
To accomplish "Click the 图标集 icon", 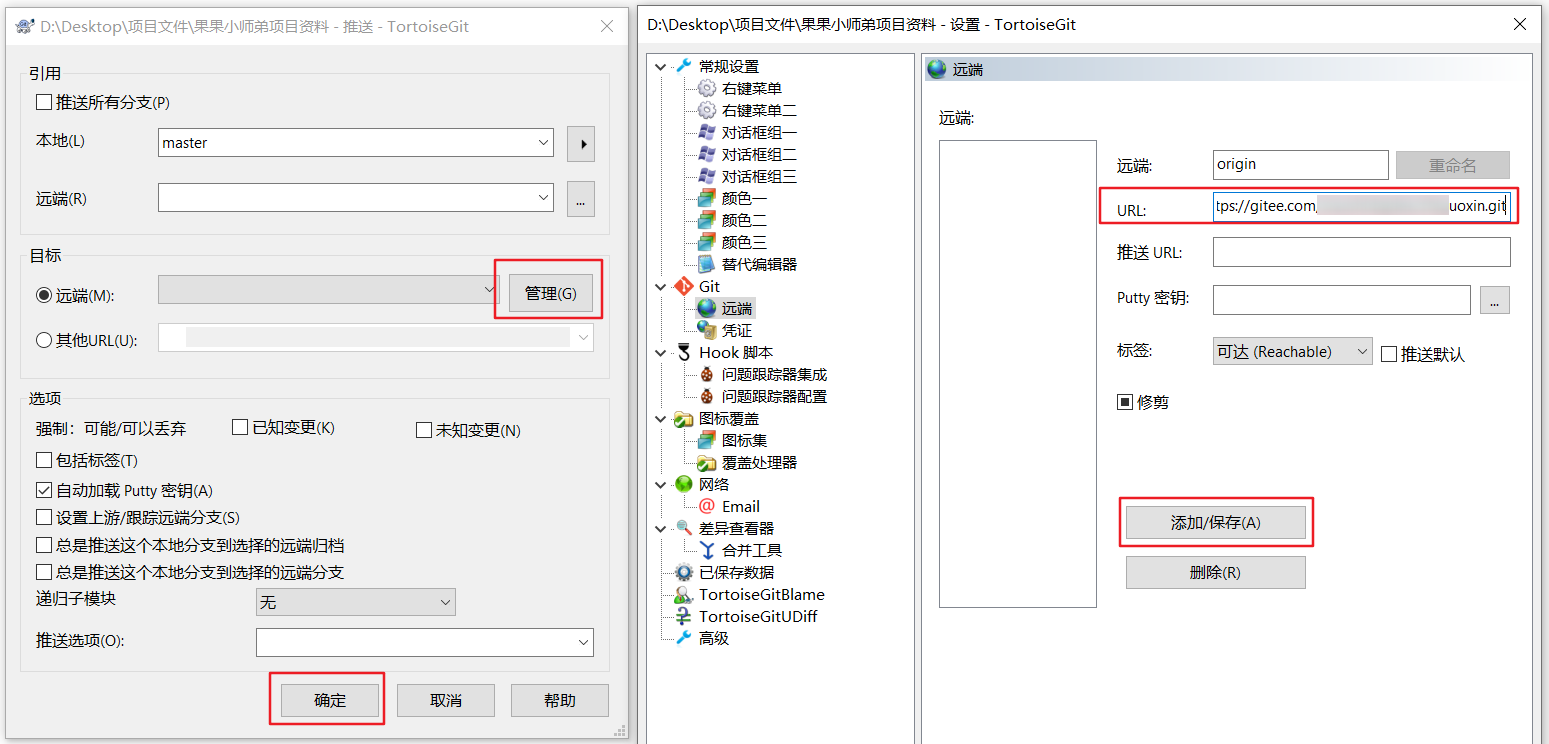I will pos(707,440).
